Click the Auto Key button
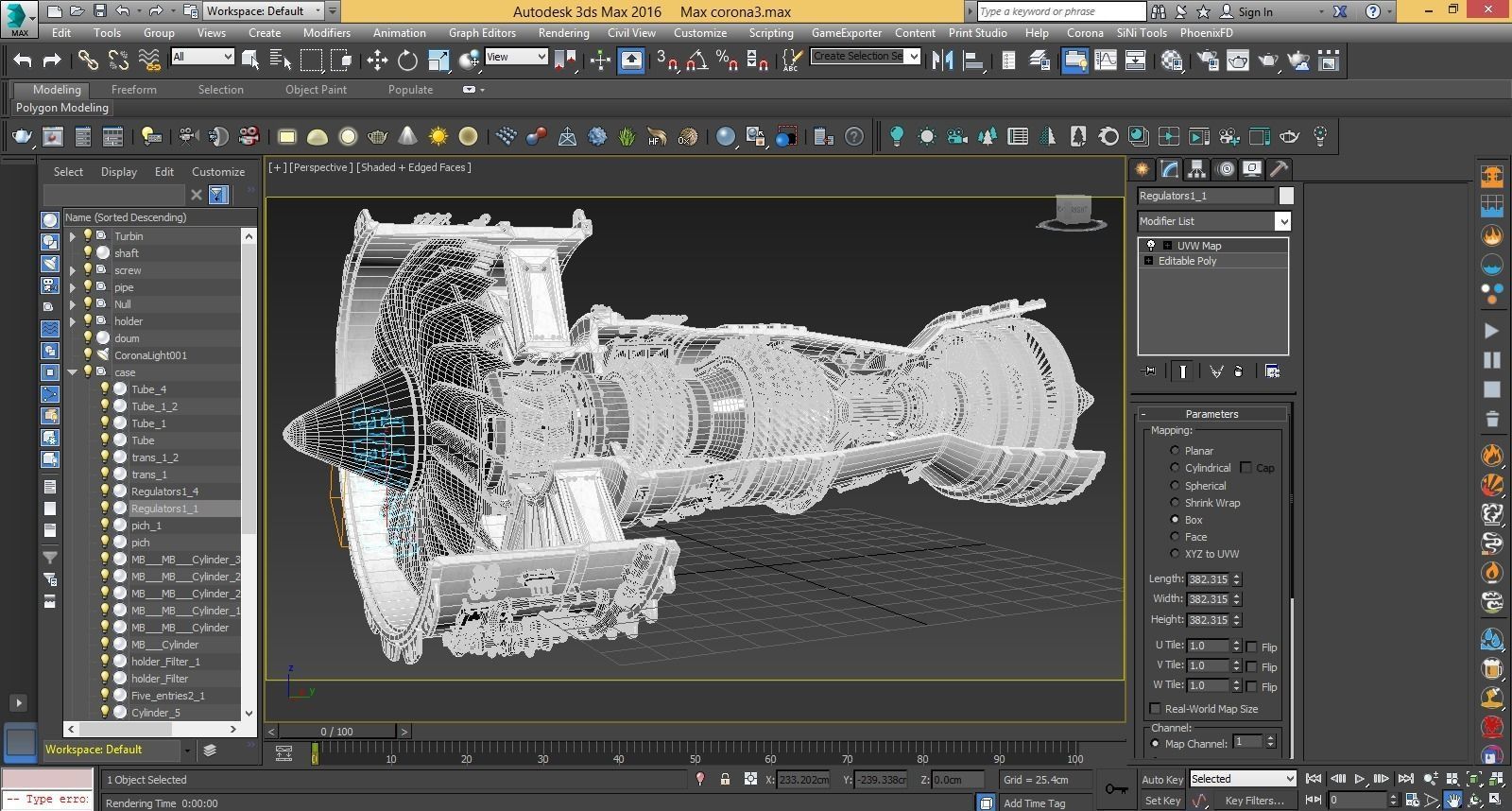This screenshot has height=811, width=1512. pyautogui.click(x=1161, y=780)
